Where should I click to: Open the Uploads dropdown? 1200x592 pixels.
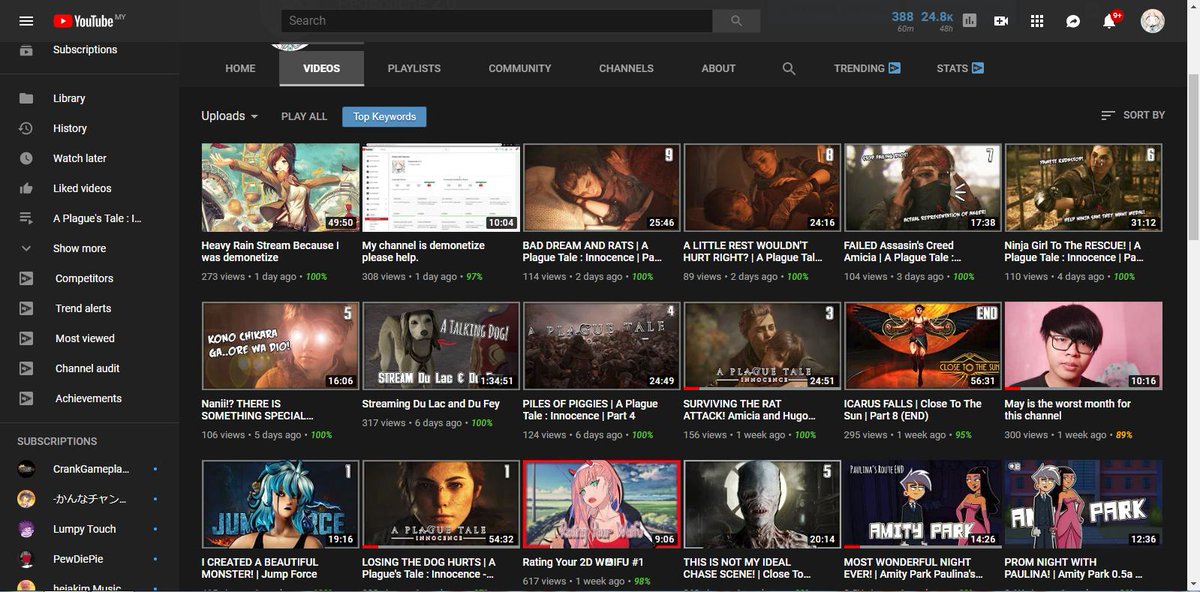230,116
